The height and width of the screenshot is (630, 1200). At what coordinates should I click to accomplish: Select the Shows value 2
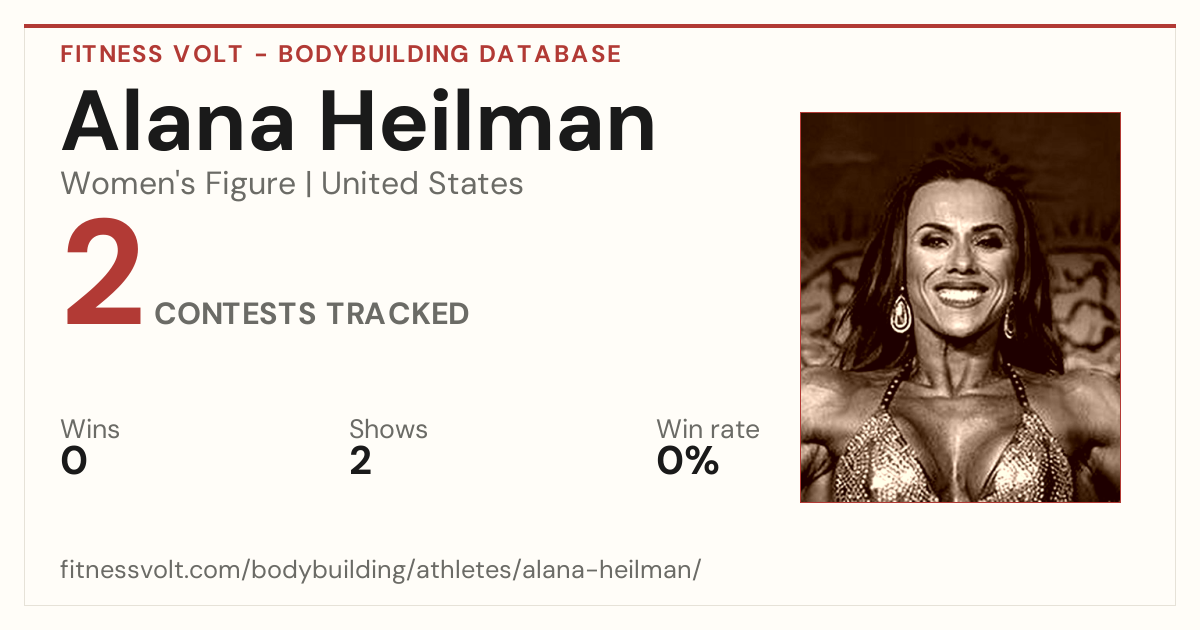point(361,461)
